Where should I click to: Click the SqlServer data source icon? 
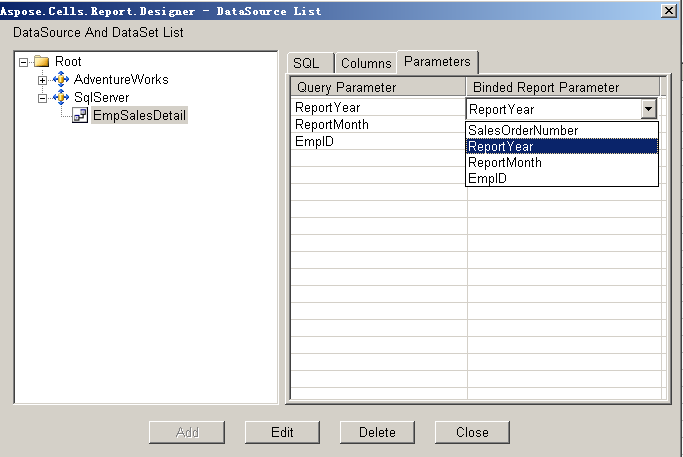[61, 97]
